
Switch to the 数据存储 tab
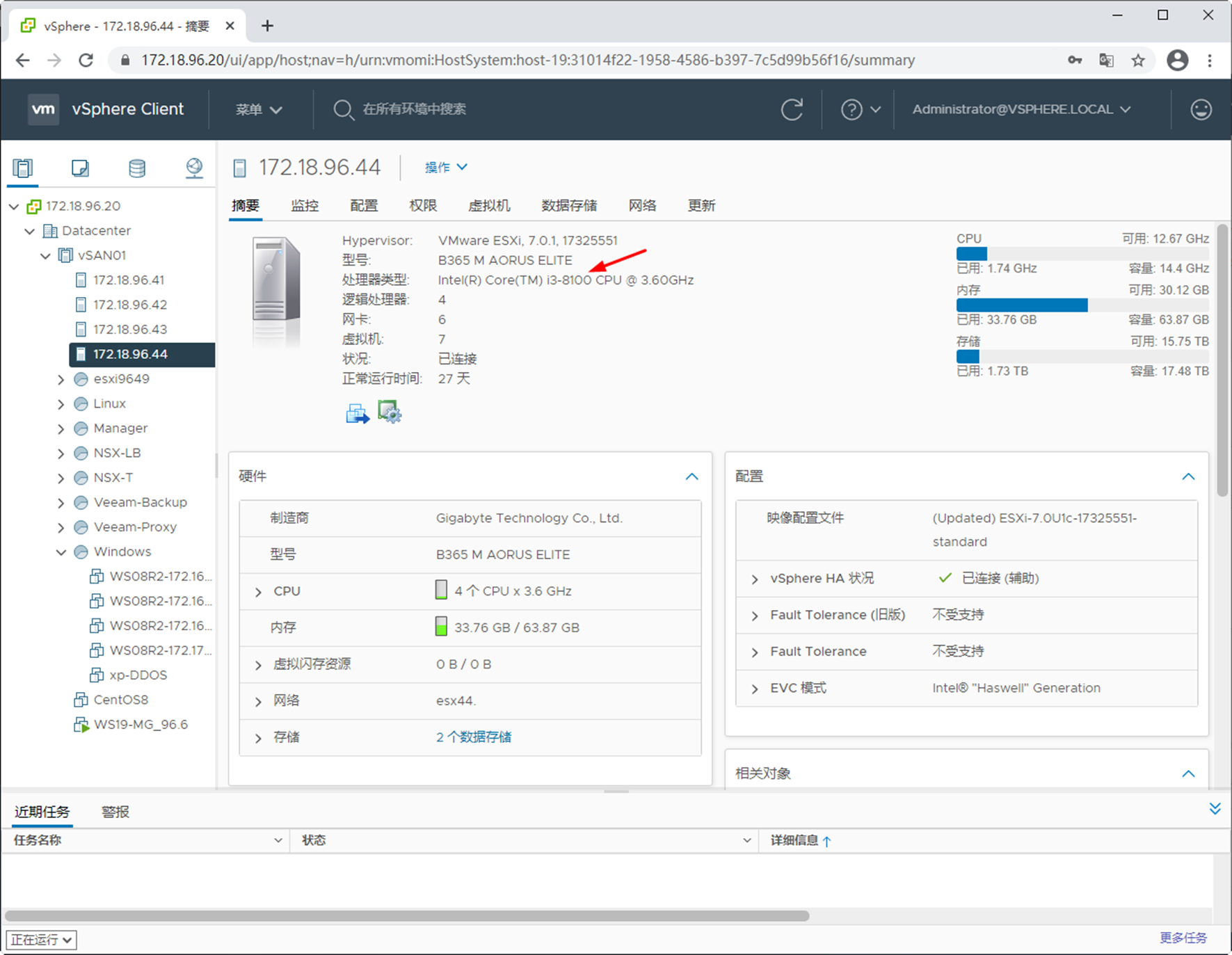[x=569, y=205]
